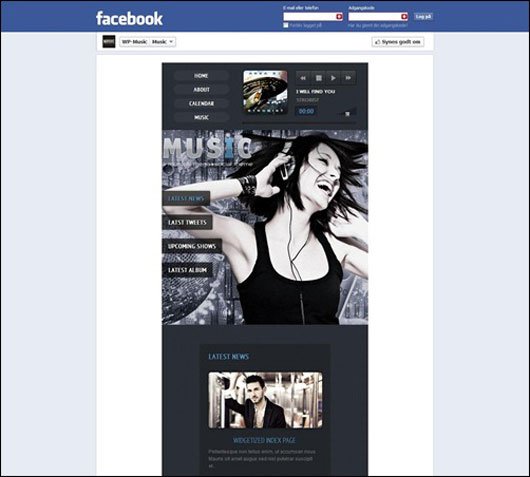Viewport: 530px width, 477px height.
Task: Click the thumbs-up Synes godt om button
Action: (398, 42)
